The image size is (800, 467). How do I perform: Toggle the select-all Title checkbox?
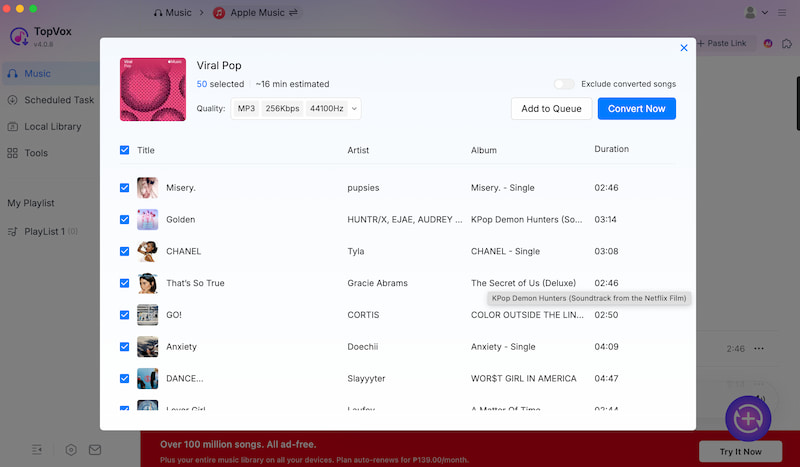124,150
